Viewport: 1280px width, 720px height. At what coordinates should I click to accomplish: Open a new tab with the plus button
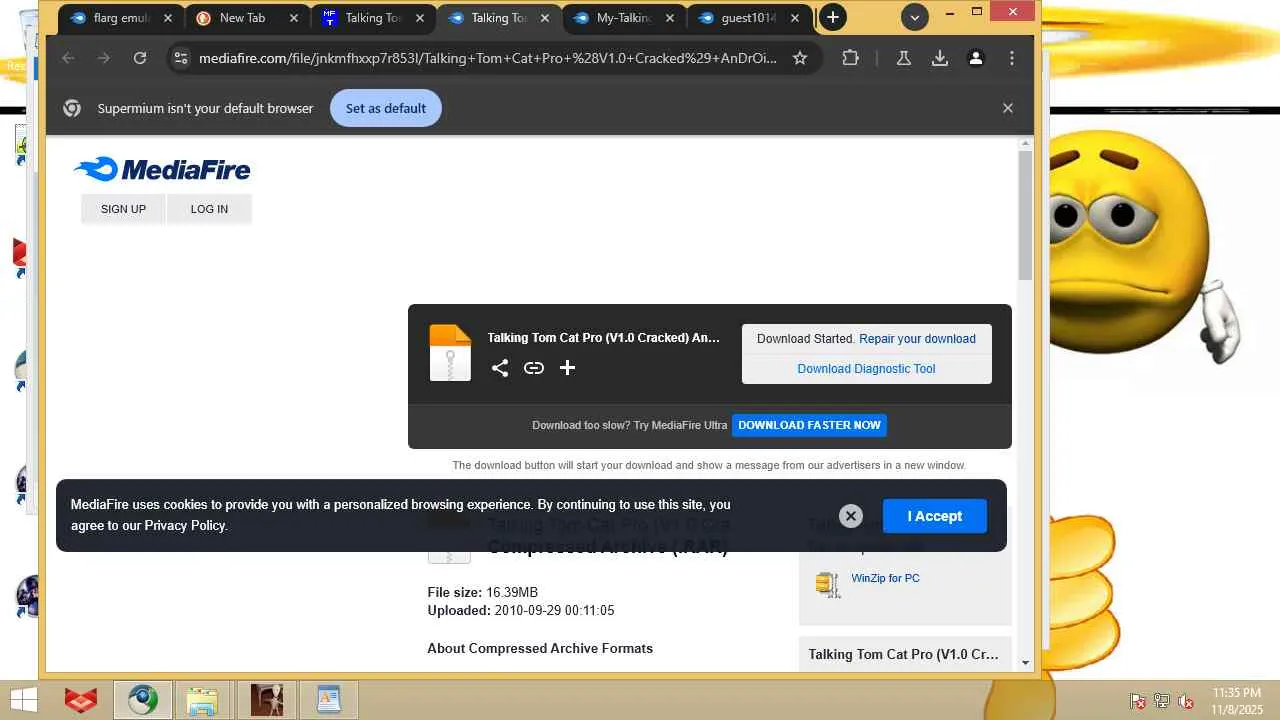(832, 17)
